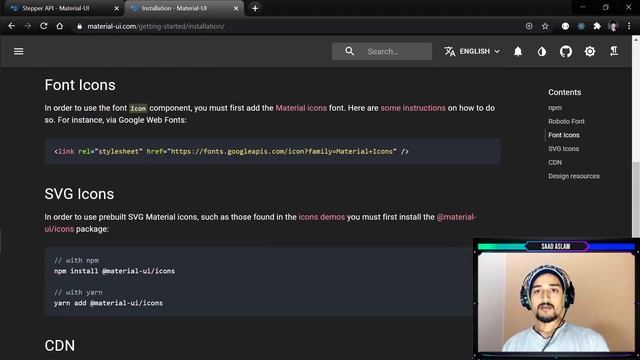The image size is (640, 360).
Task: Click the yarn add @material-ui/icons line
Action: tap(108, 303)
